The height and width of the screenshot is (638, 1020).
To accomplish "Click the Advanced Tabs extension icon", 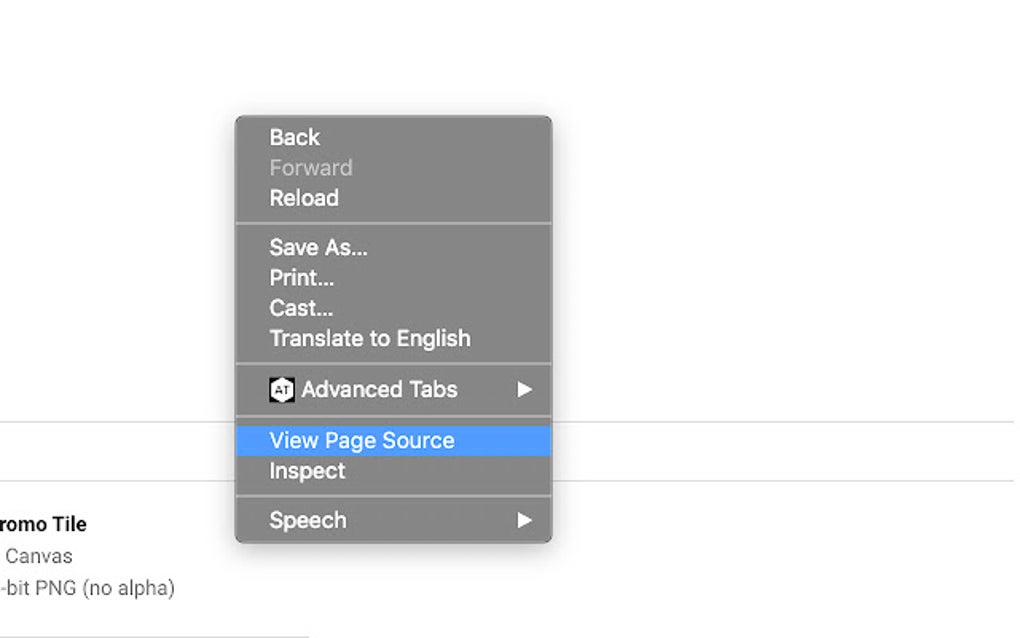I will coord(283,390).
